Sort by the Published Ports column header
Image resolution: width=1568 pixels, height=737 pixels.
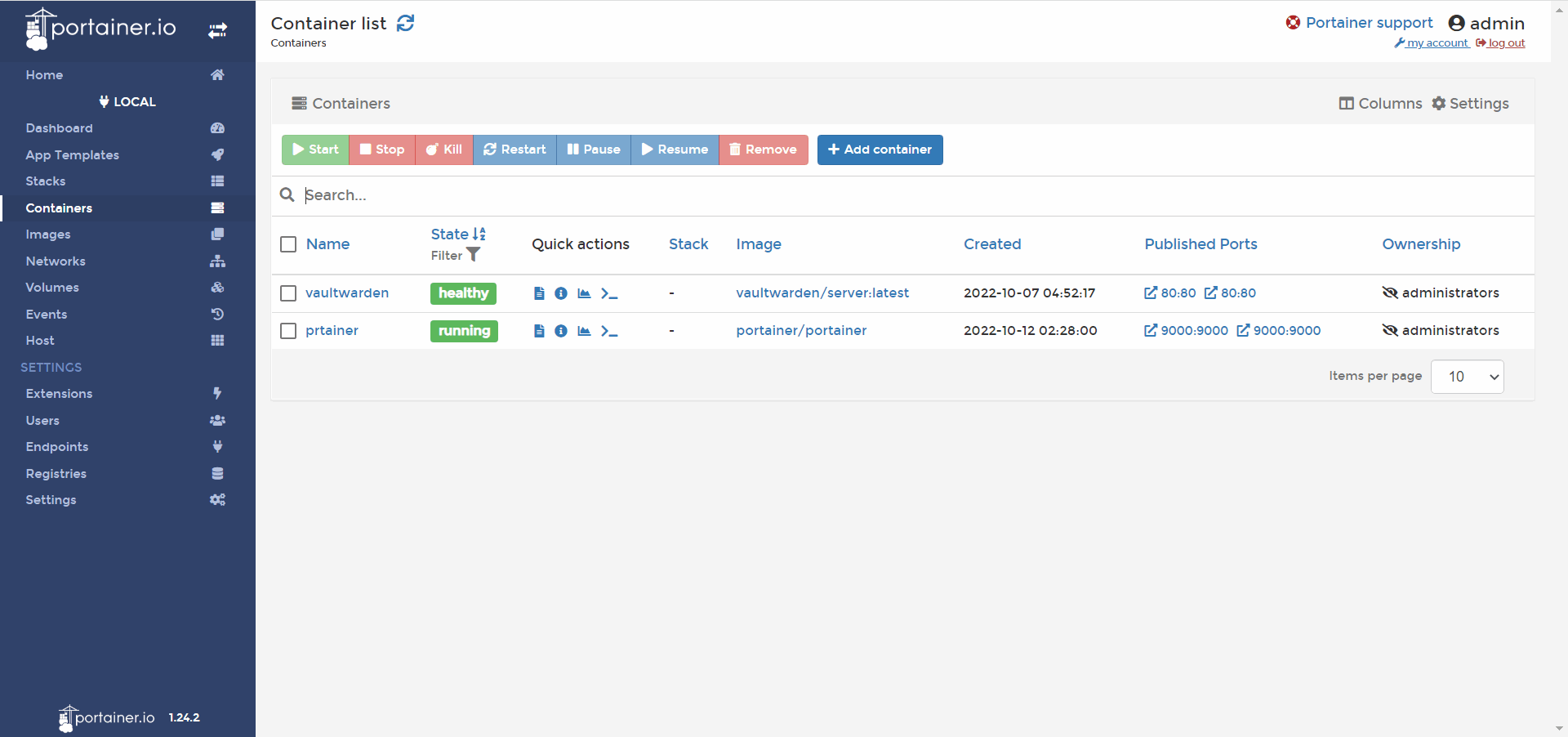(x=1200, y=244)
